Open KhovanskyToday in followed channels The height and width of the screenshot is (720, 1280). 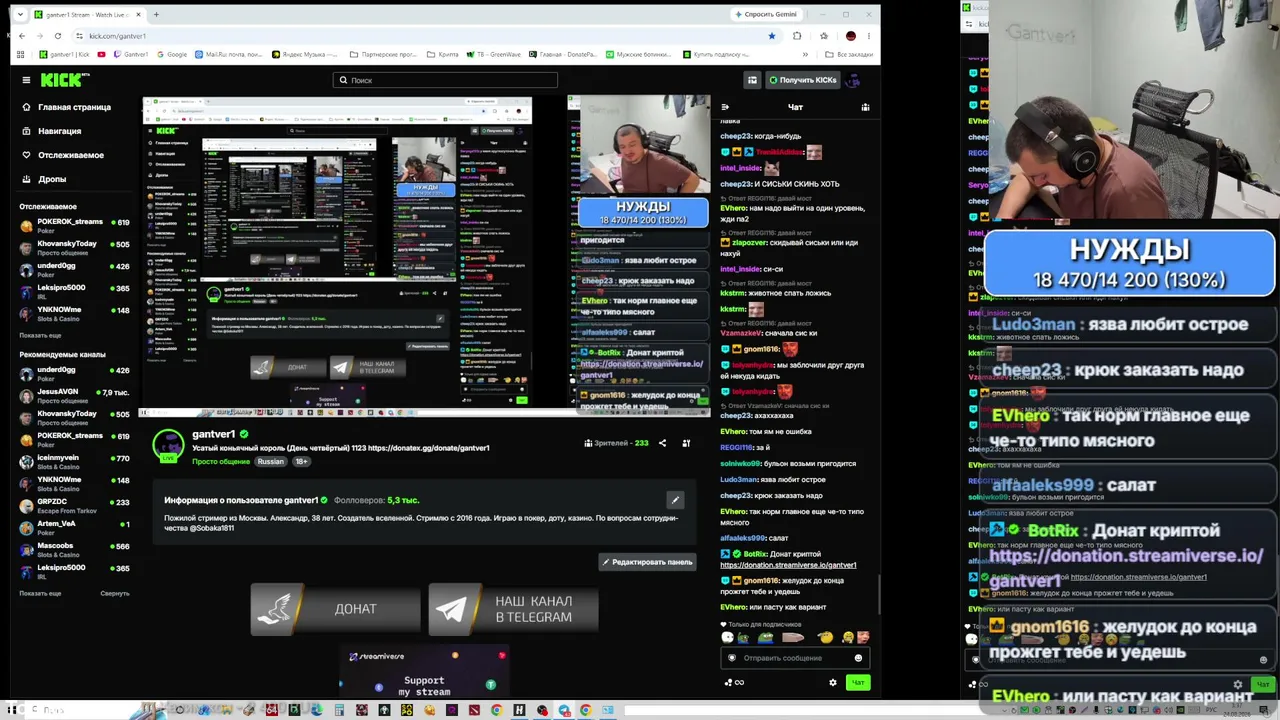[x=75, y=247]
